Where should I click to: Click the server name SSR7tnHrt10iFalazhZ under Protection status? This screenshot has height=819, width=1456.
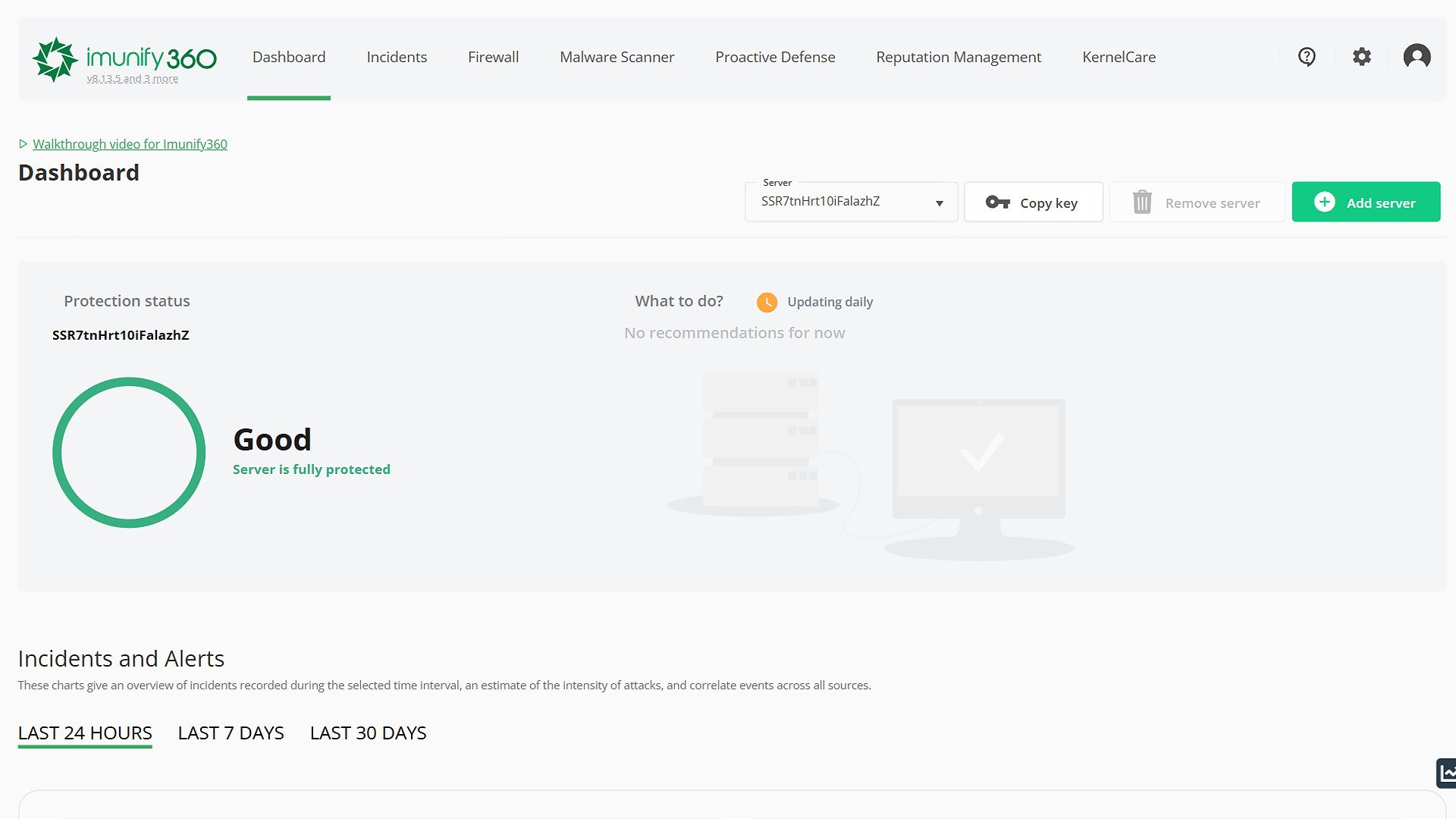tap(121, 335)
